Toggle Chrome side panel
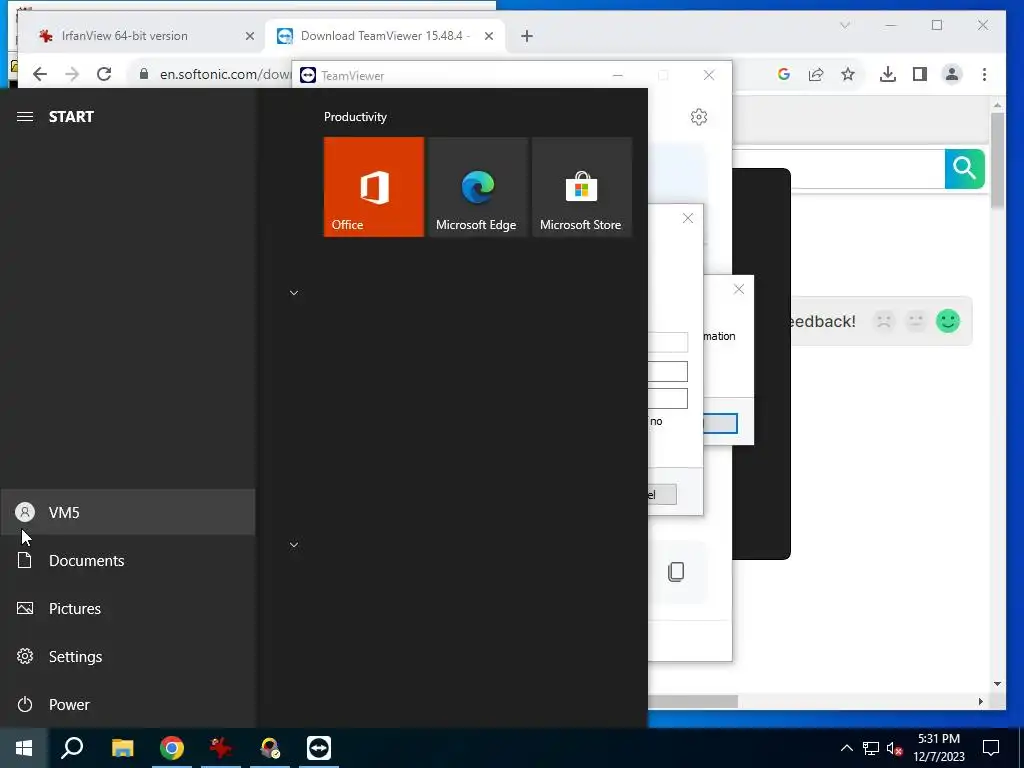 tap(920, 74)
